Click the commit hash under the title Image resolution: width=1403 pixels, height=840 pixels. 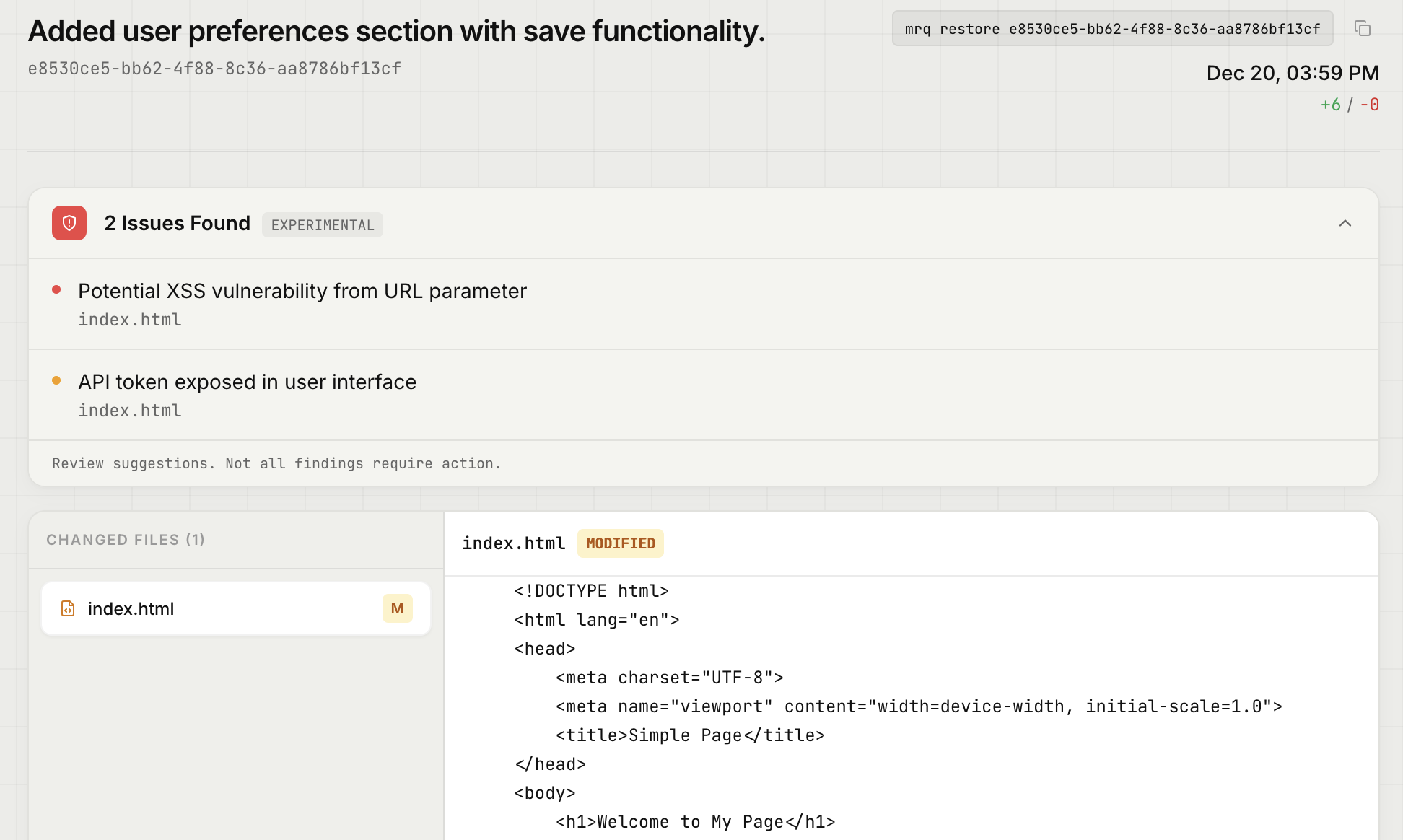coord(214,69)
